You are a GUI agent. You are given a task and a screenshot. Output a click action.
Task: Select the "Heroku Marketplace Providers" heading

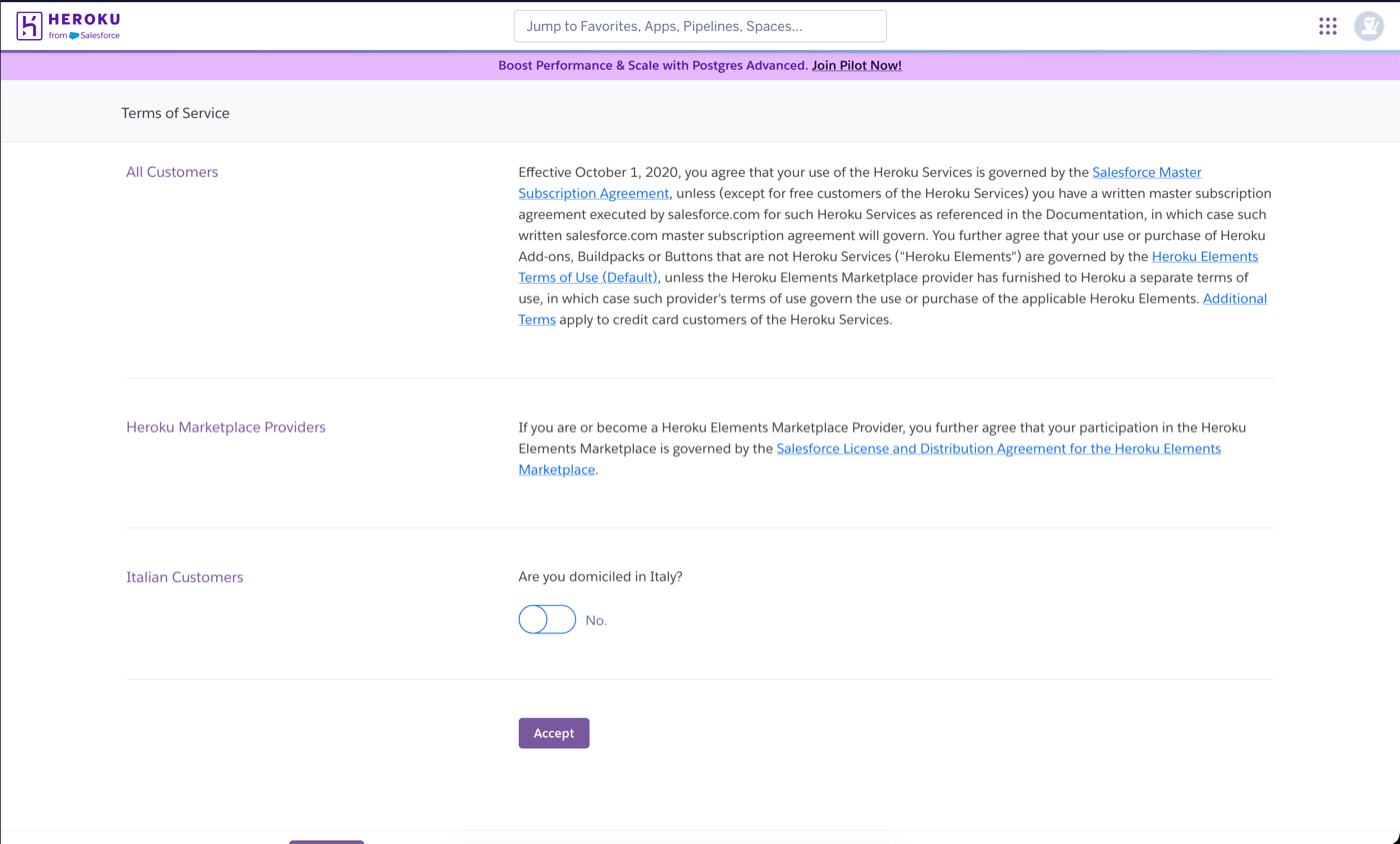(x=225, y=427)
